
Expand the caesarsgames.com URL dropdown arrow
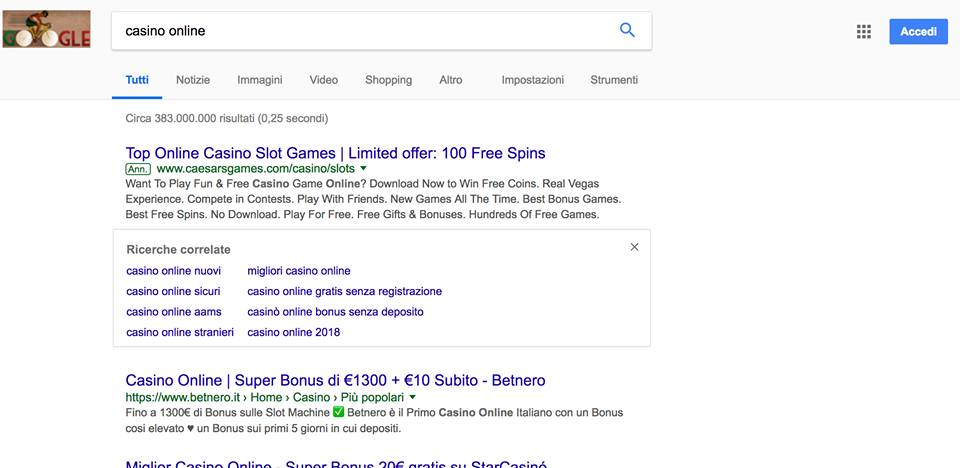pyautogui.click(x=363, y=168)
